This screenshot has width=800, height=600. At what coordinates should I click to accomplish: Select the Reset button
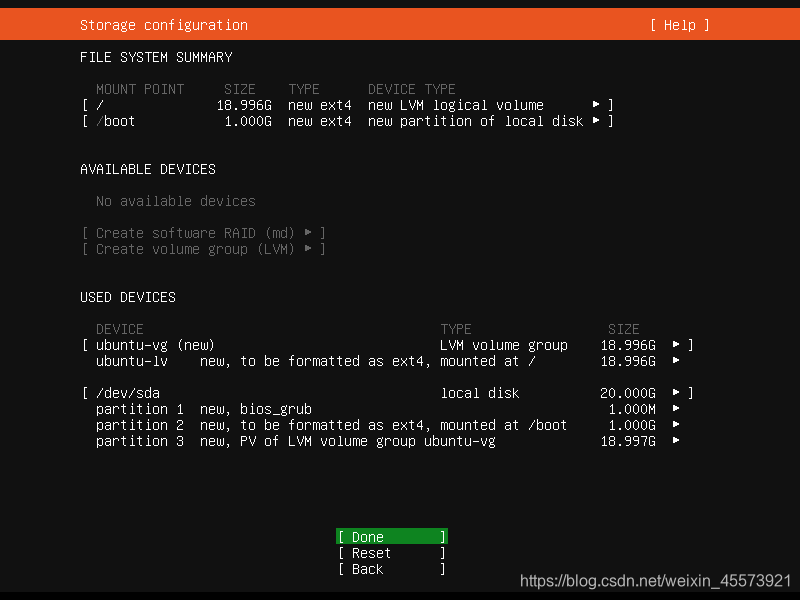pos(392,553)
